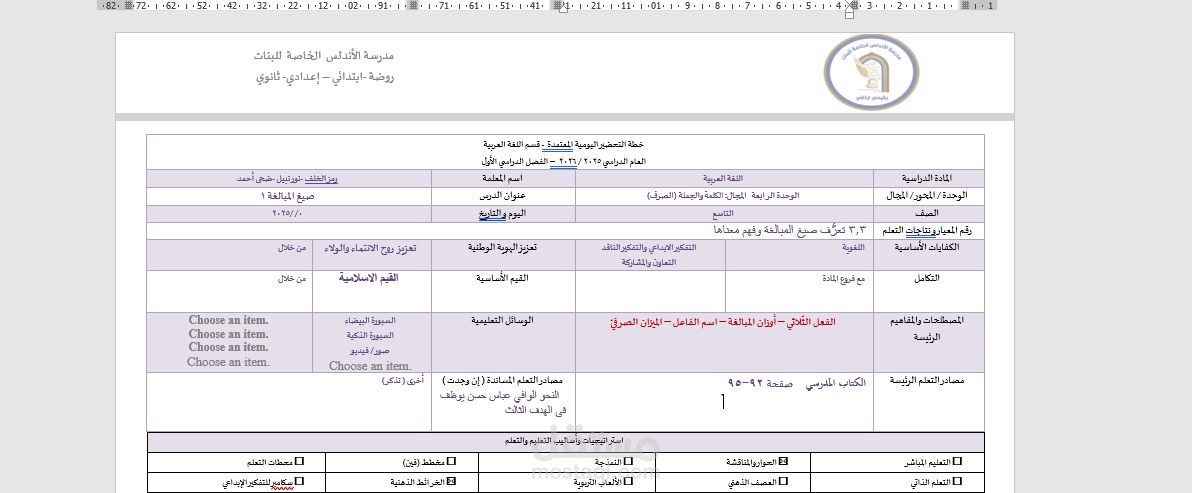Click the اسم المعلمة label cell
Image resolution: width=1192 pixels, height=493 pixels.
pyautogui.click(x=503, y=179)
